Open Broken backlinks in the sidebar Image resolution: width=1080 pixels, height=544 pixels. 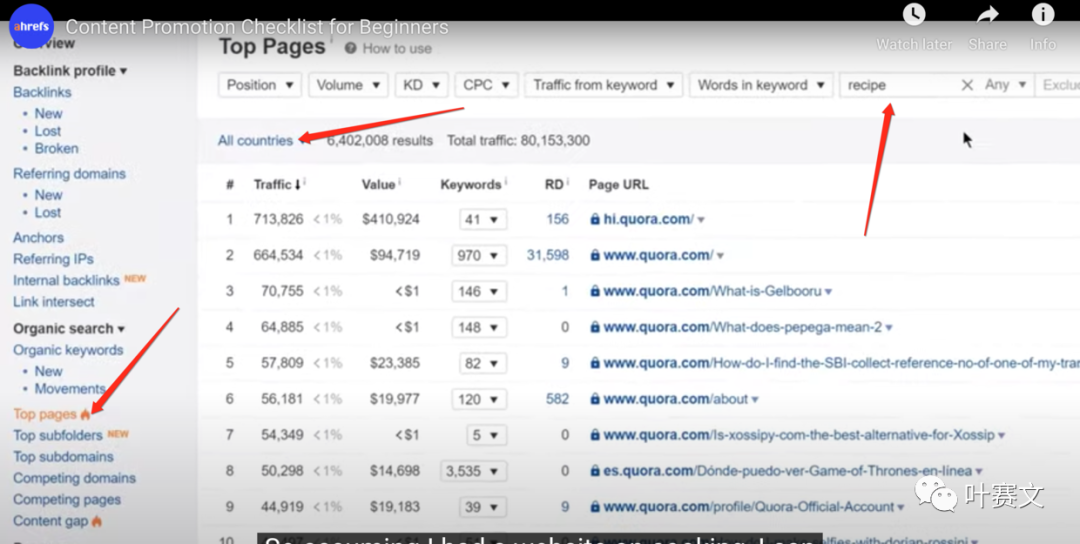click(x=56, y=148)
